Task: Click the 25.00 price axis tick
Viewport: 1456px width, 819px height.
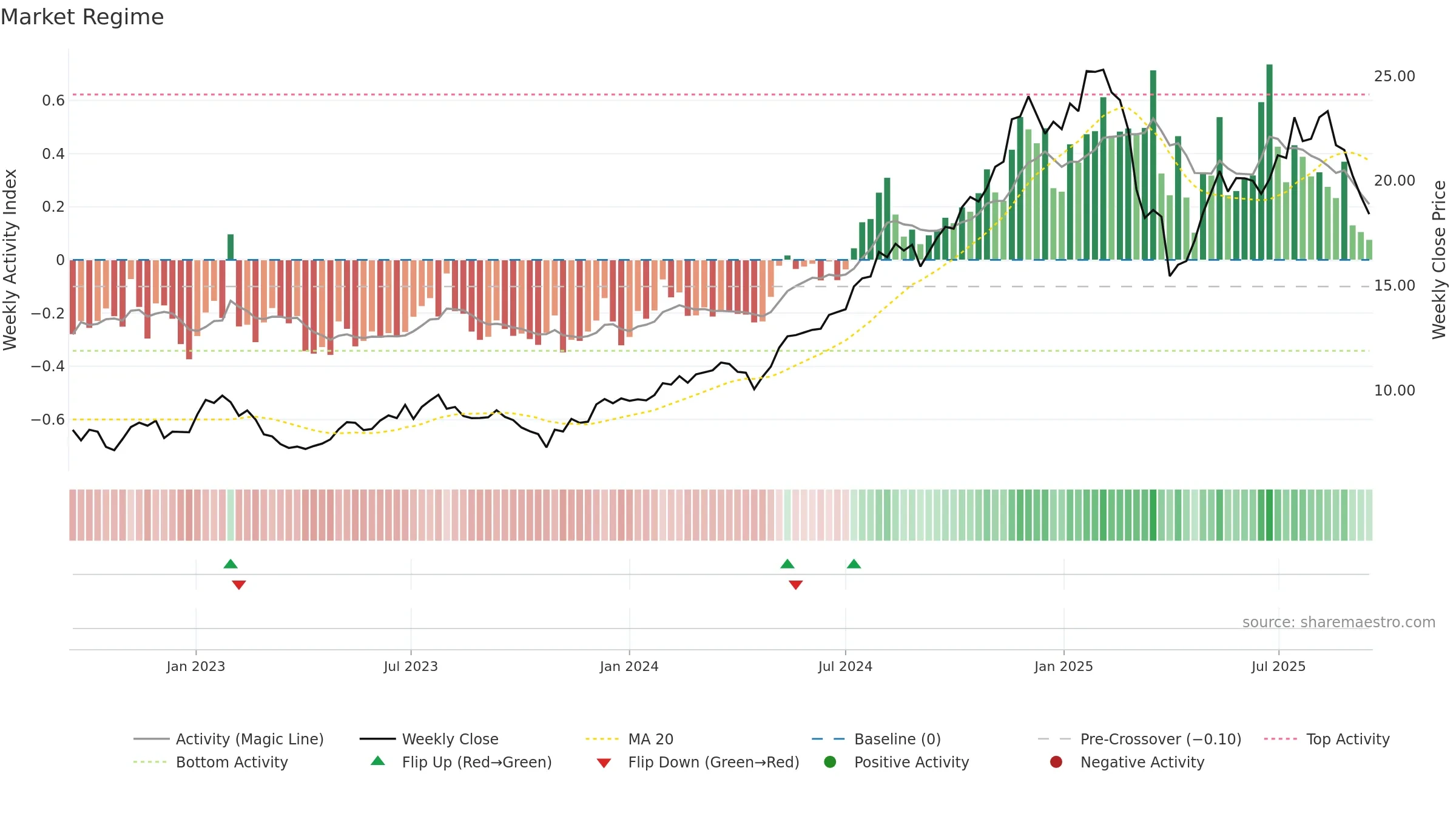Action: pos(1395,76)
